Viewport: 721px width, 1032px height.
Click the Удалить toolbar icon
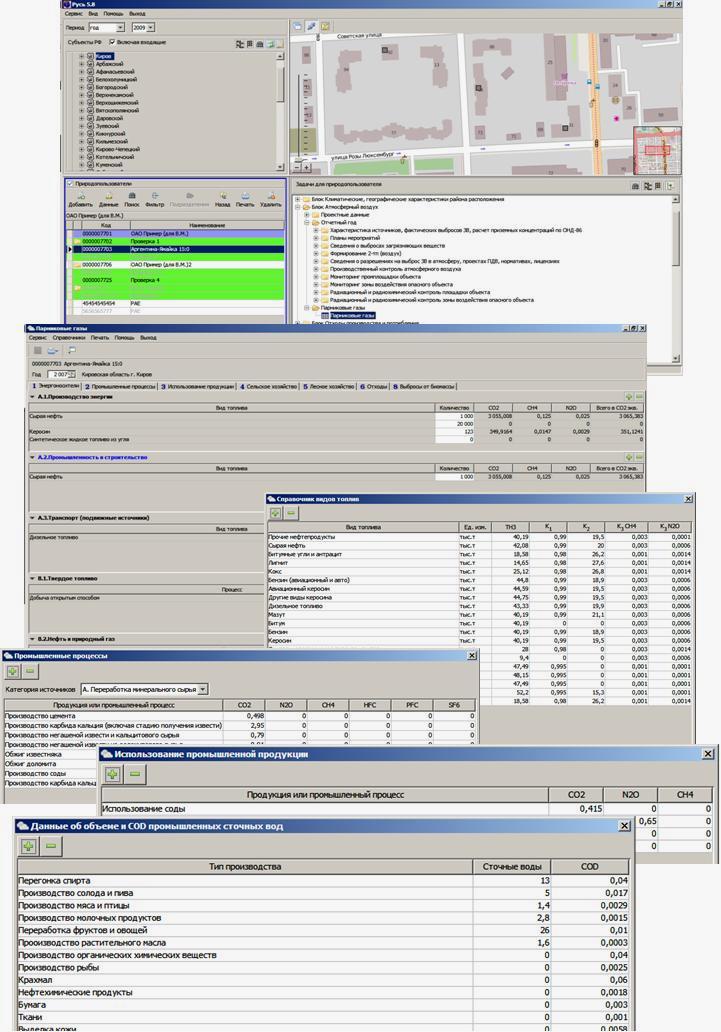point(270,196)
